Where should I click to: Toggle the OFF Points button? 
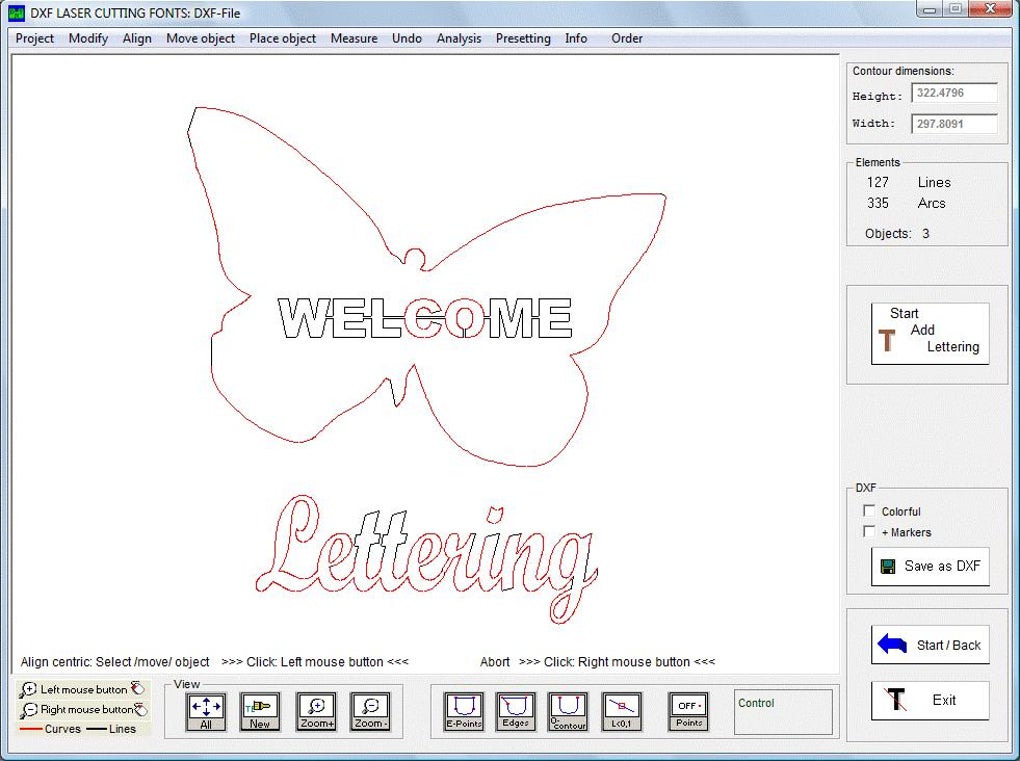pyautogui.click(x=688, y=711)
